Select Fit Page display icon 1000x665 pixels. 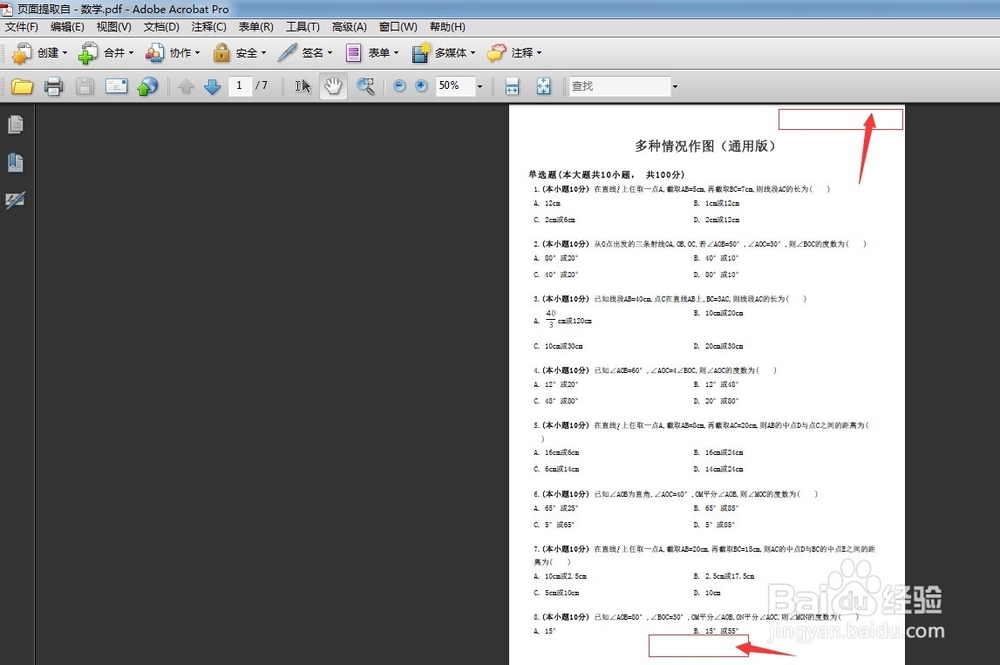543,86
